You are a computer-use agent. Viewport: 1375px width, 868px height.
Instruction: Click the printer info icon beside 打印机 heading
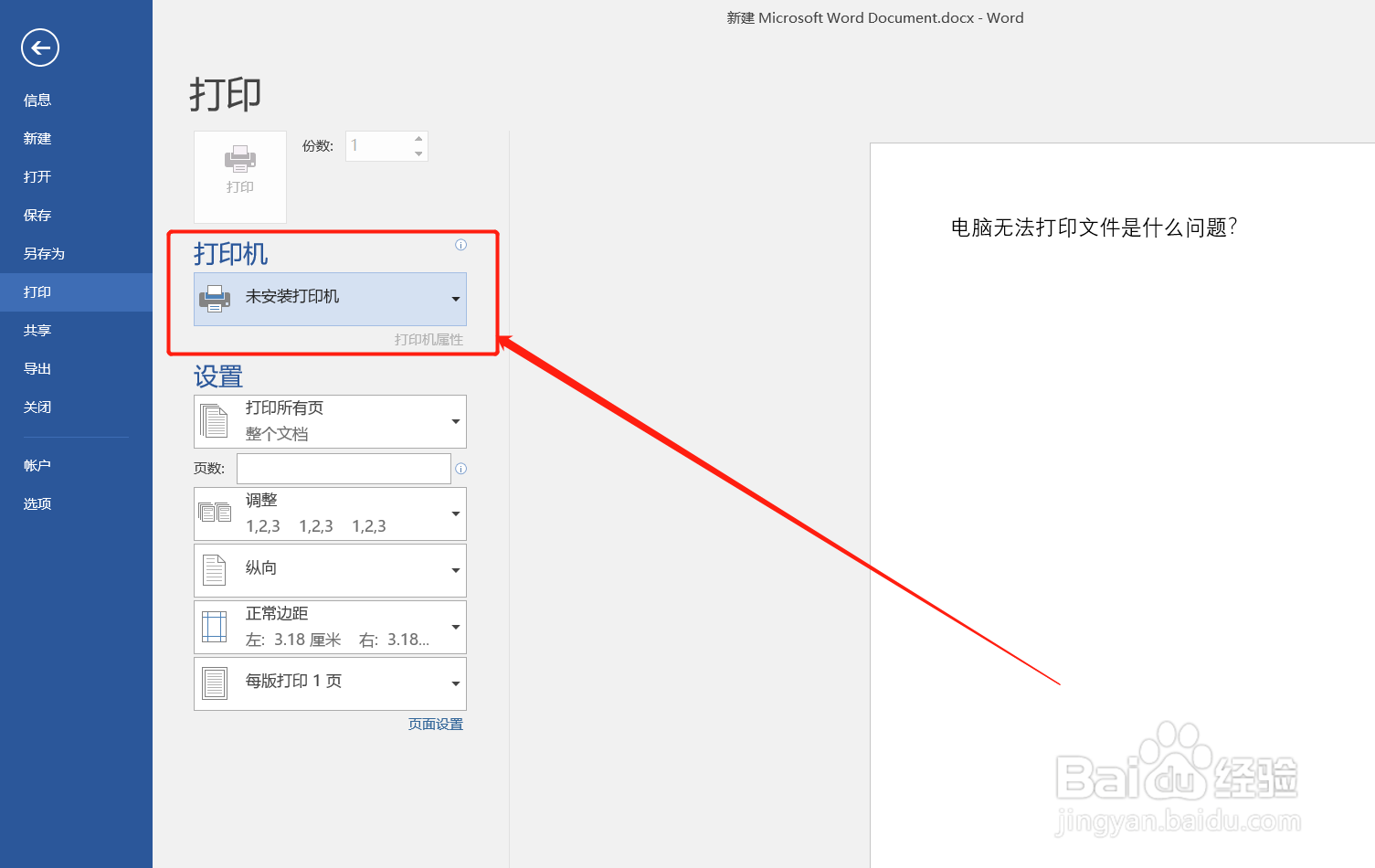pyautogui.click(x=460, y=245)
